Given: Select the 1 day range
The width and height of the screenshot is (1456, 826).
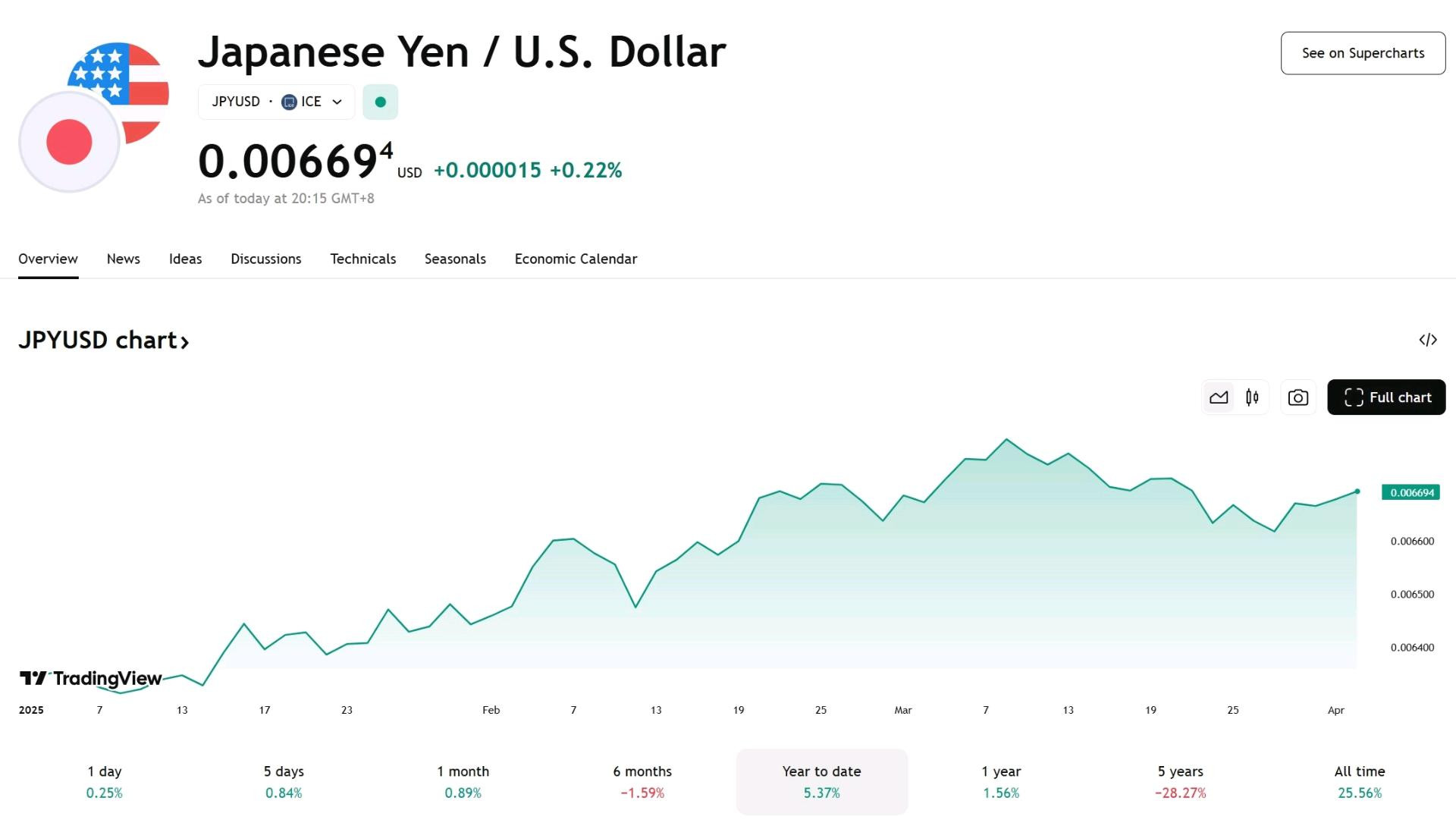Looking at the screenshot, I should (105, 782).
